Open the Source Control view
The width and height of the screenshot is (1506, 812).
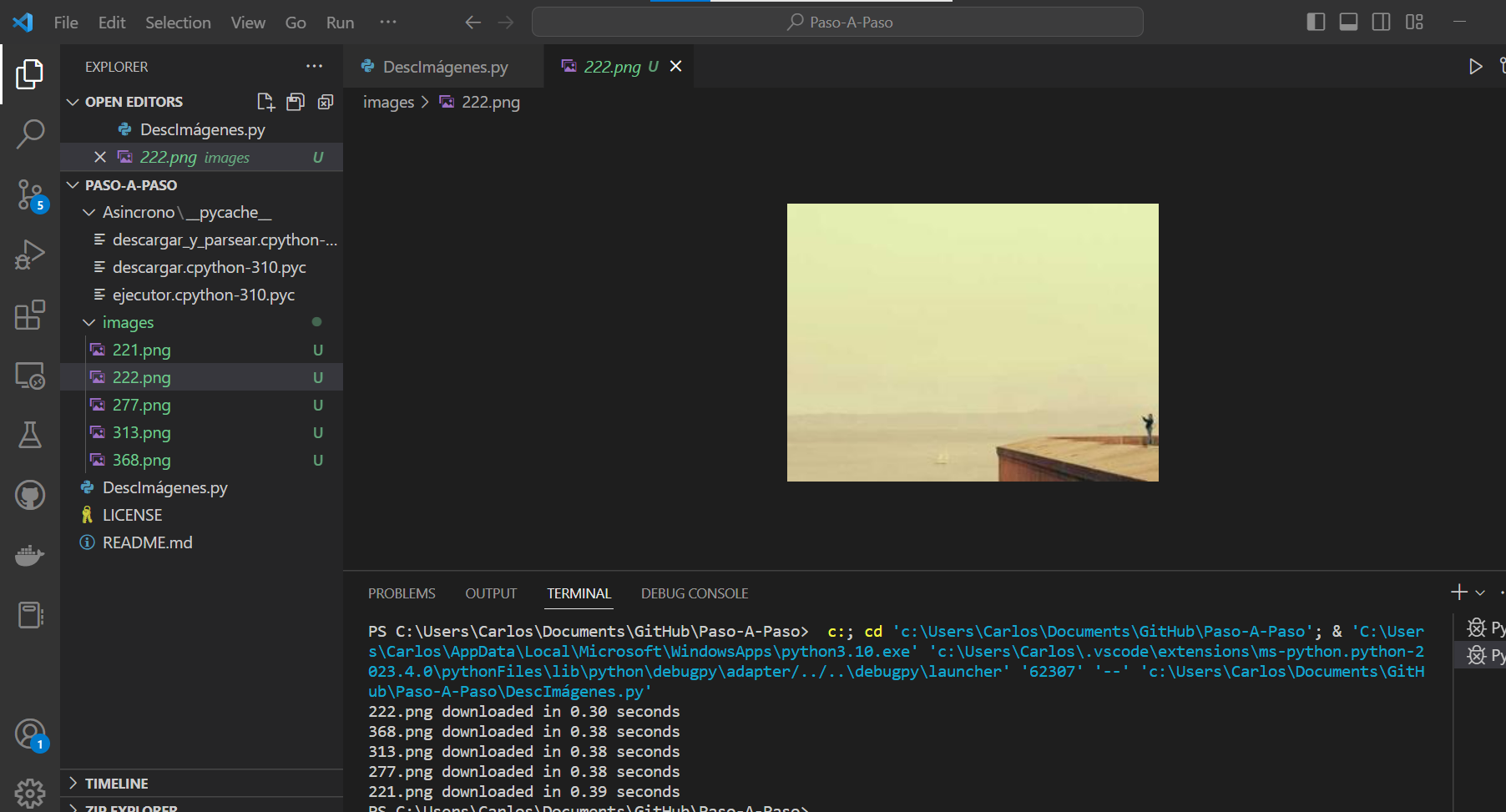click(30, 194)
